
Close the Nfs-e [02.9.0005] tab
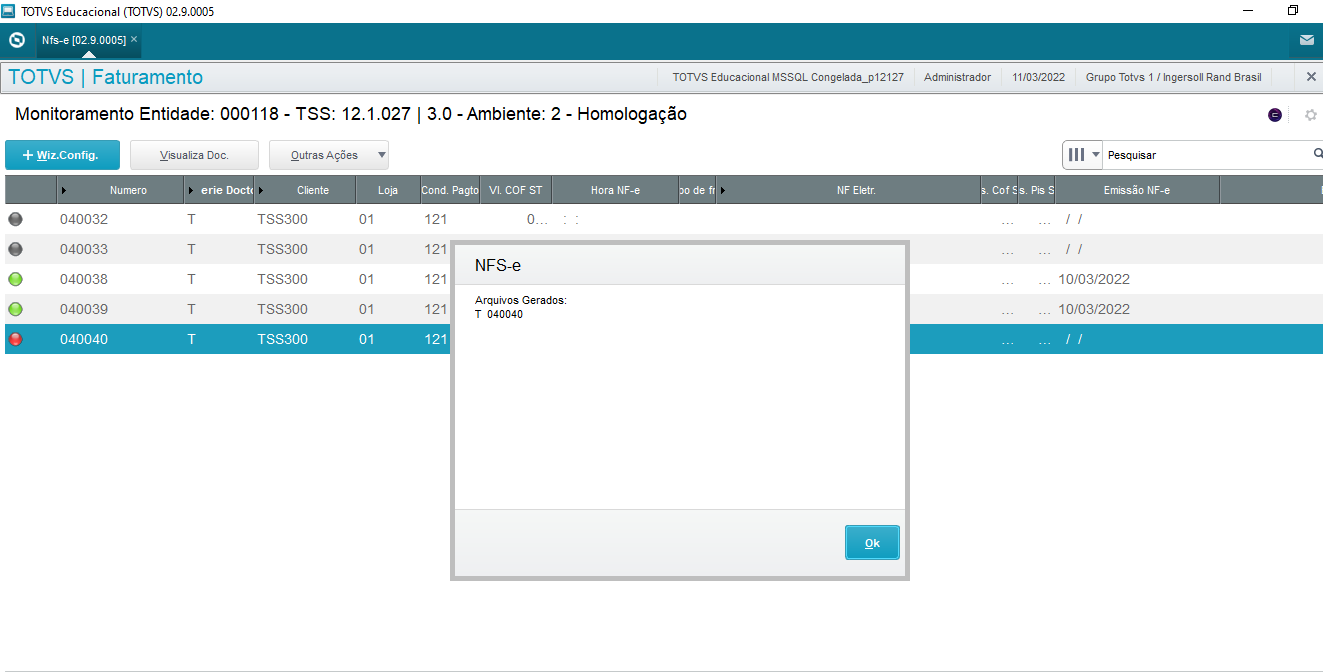[134, 39]
